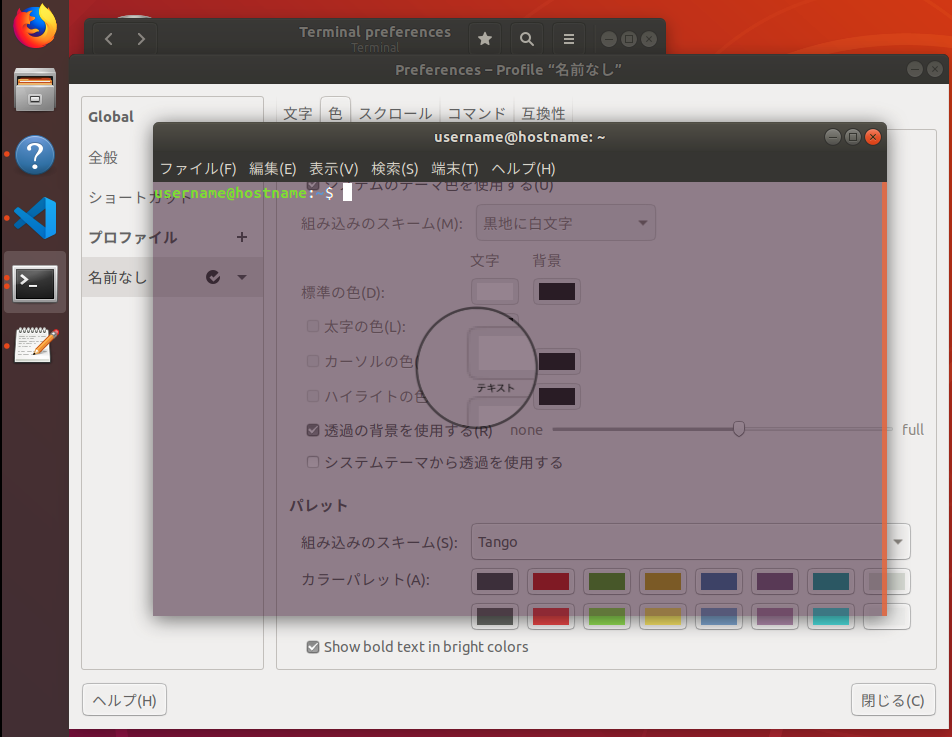952x737 pixels.
Task: Click the bookmark star icon in help window
Action: (484, 39)
